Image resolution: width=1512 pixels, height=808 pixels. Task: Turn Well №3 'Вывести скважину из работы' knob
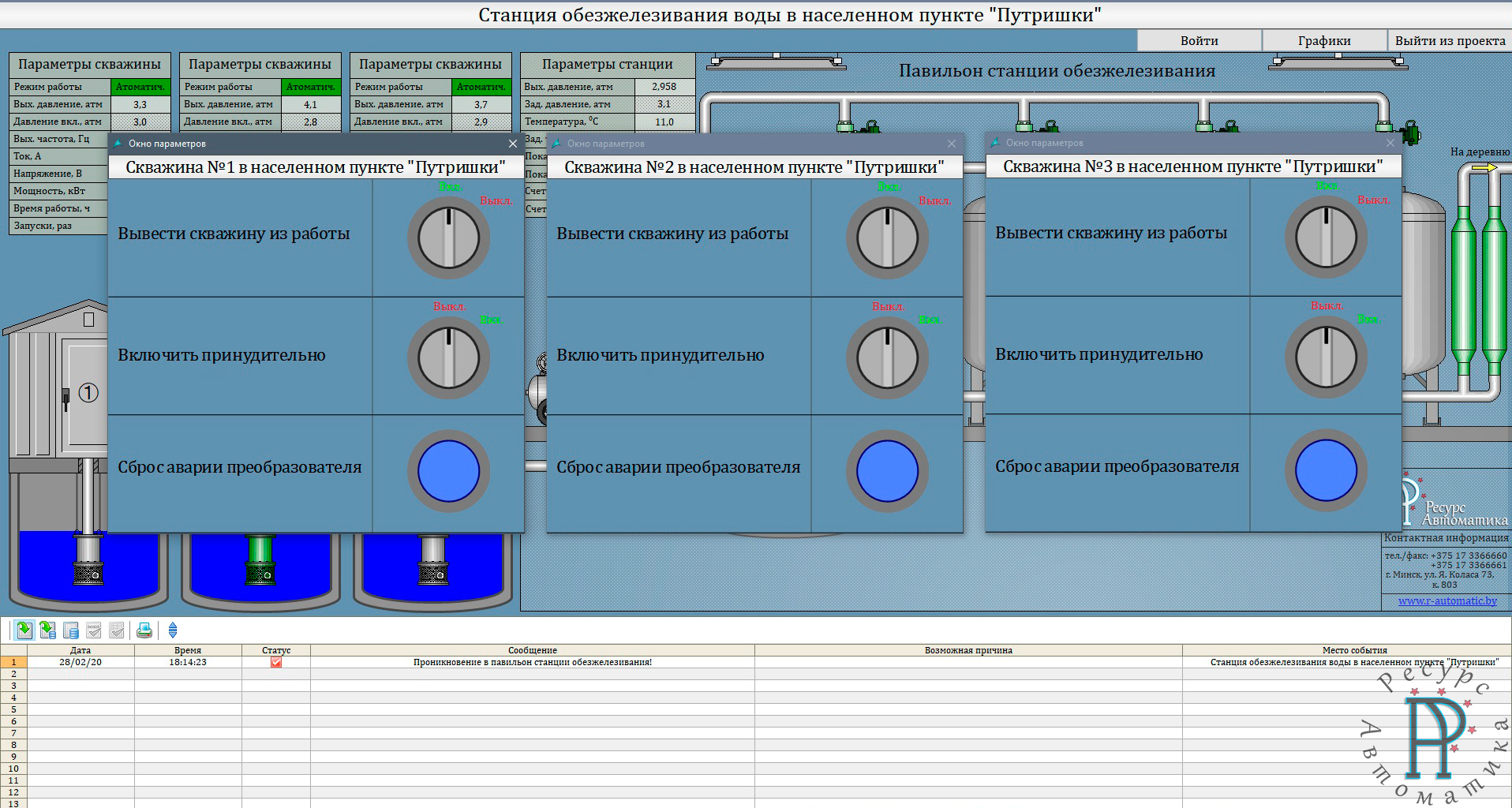click(x=1326, y=237)
